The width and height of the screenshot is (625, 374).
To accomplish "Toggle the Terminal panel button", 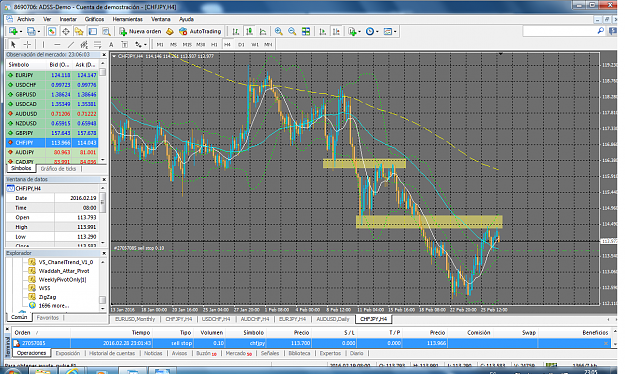I will [92, 31].
